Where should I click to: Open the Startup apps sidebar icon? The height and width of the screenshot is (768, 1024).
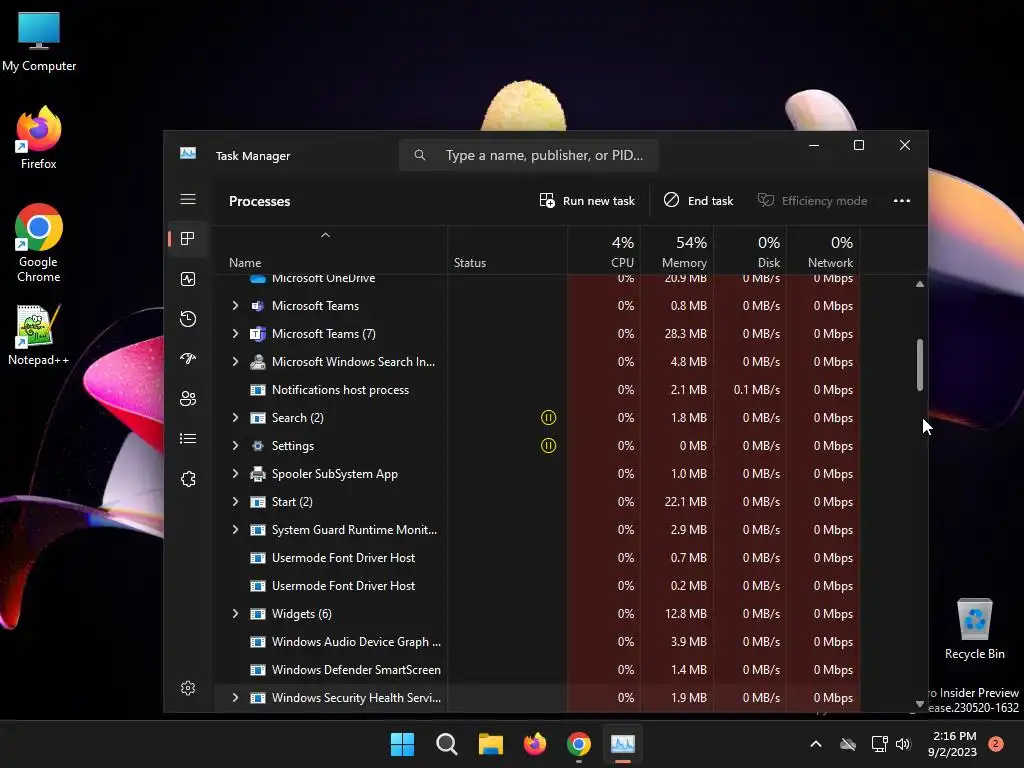(188, 359)
